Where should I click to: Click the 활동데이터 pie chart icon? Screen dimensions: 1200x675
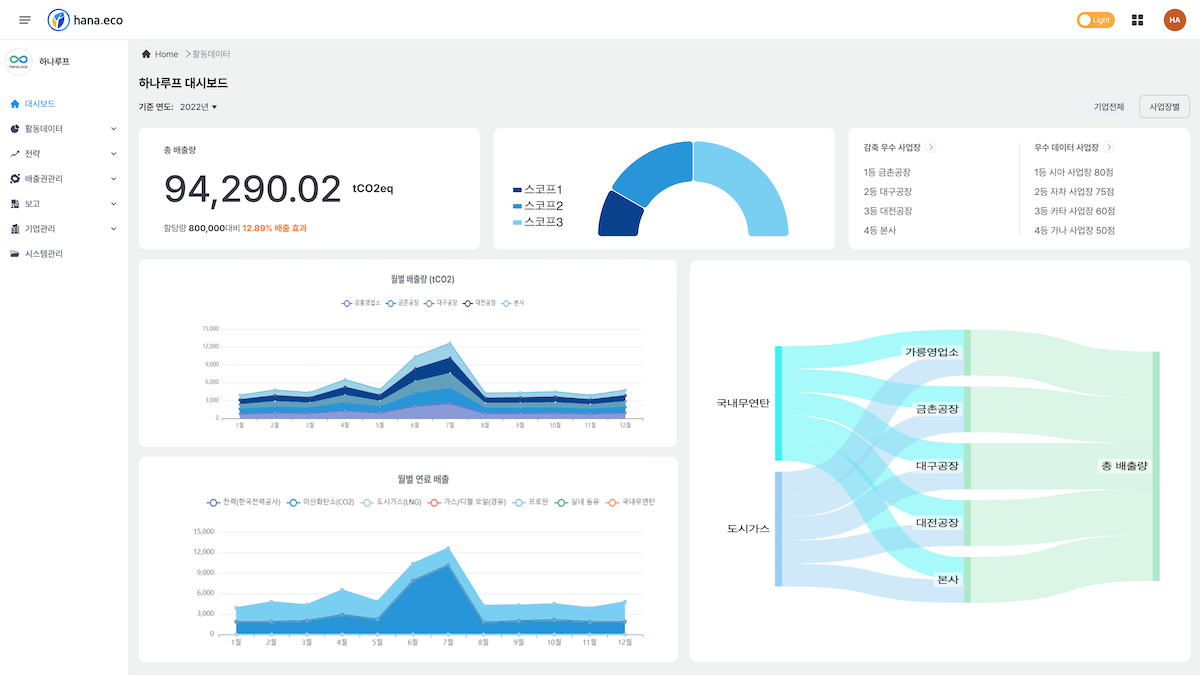15,129
